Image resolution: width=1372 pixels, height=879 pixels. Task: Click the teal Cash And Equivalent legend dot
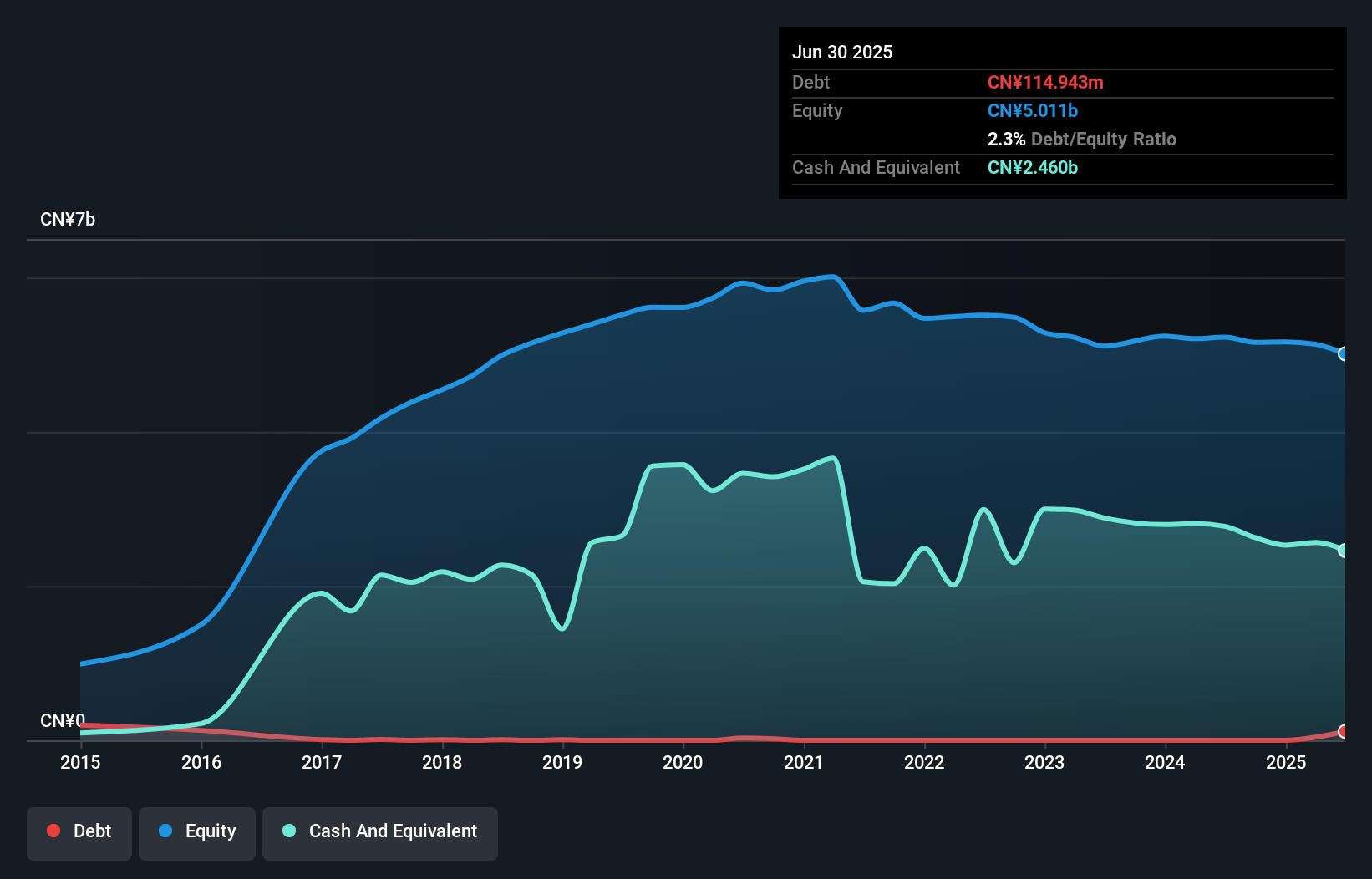[289, 831]
